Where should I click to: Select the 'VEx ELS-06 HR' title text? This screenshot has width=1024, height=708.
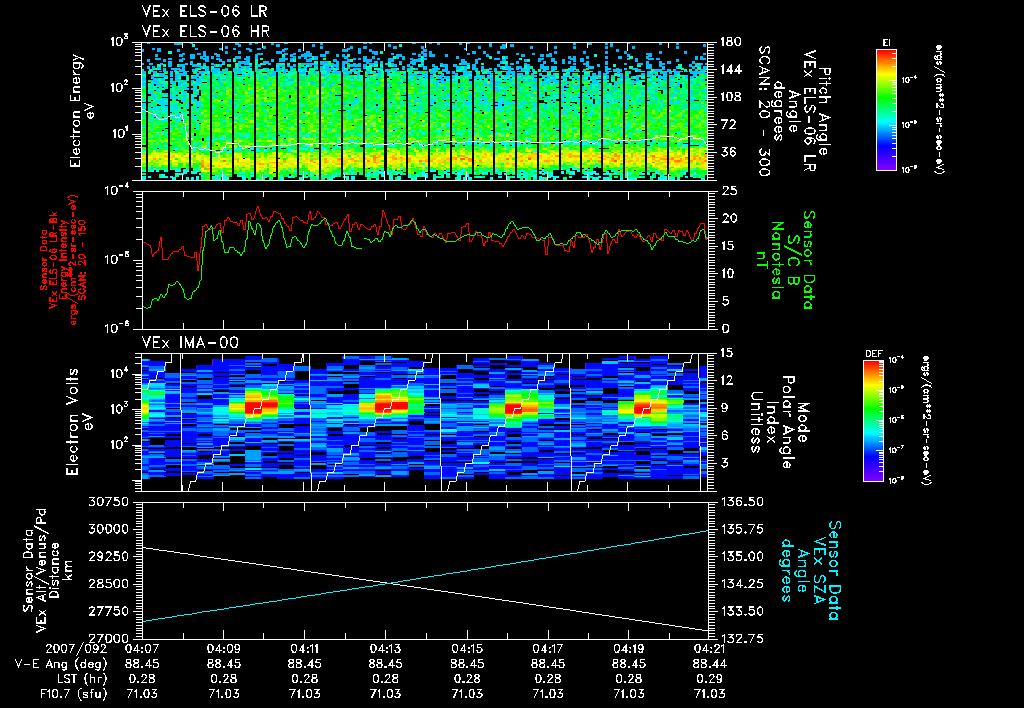click(205, 31)
